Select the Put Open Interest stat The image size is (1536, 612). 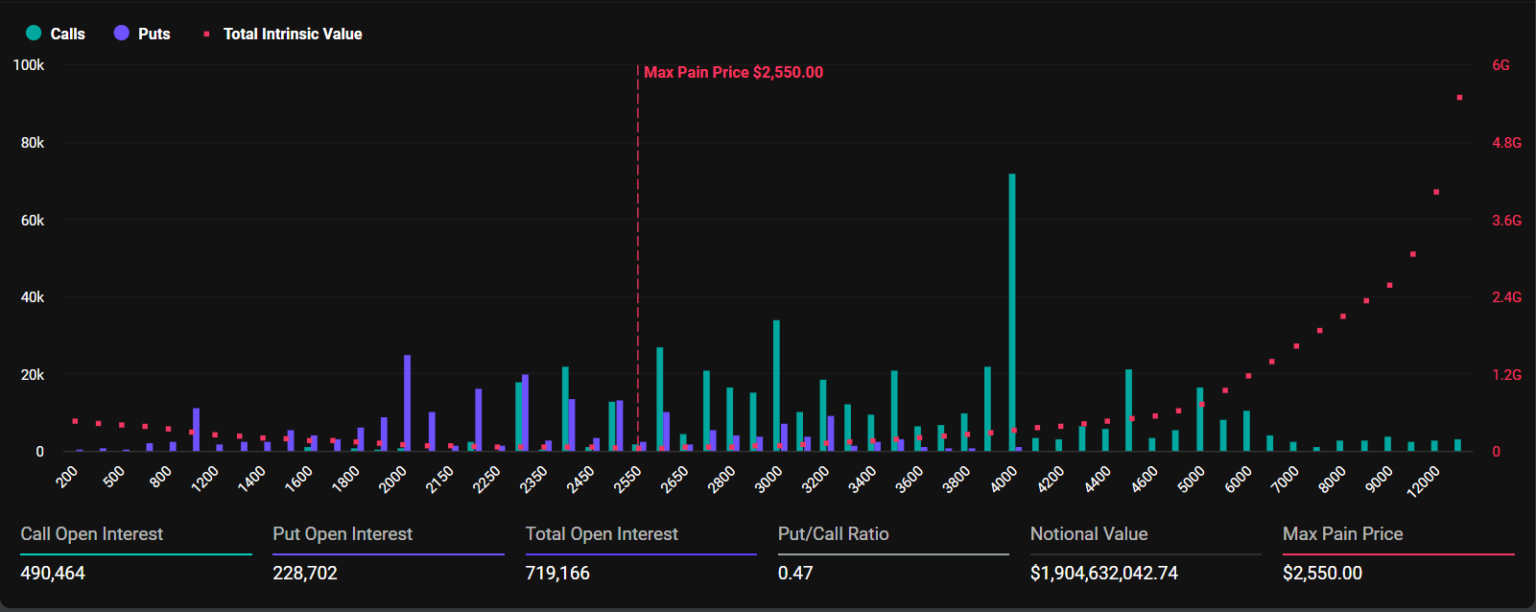click(x=342, y=534)
